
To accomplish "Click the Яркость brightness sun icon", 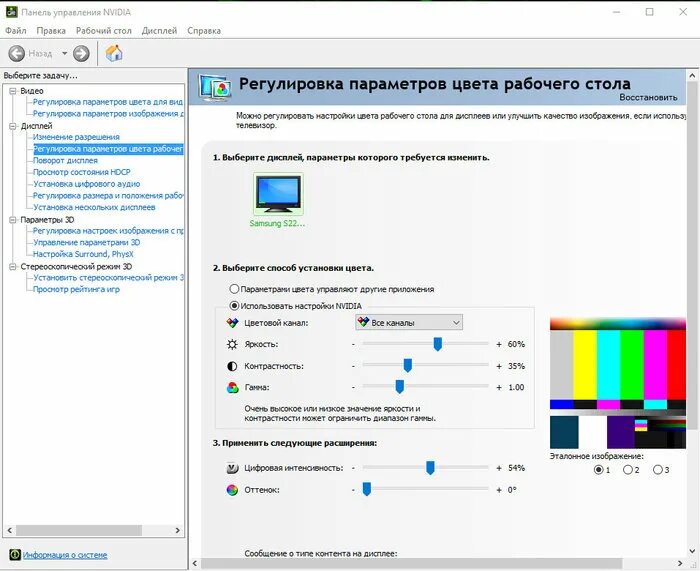I will pyautogui.click(x=232, y=344).
